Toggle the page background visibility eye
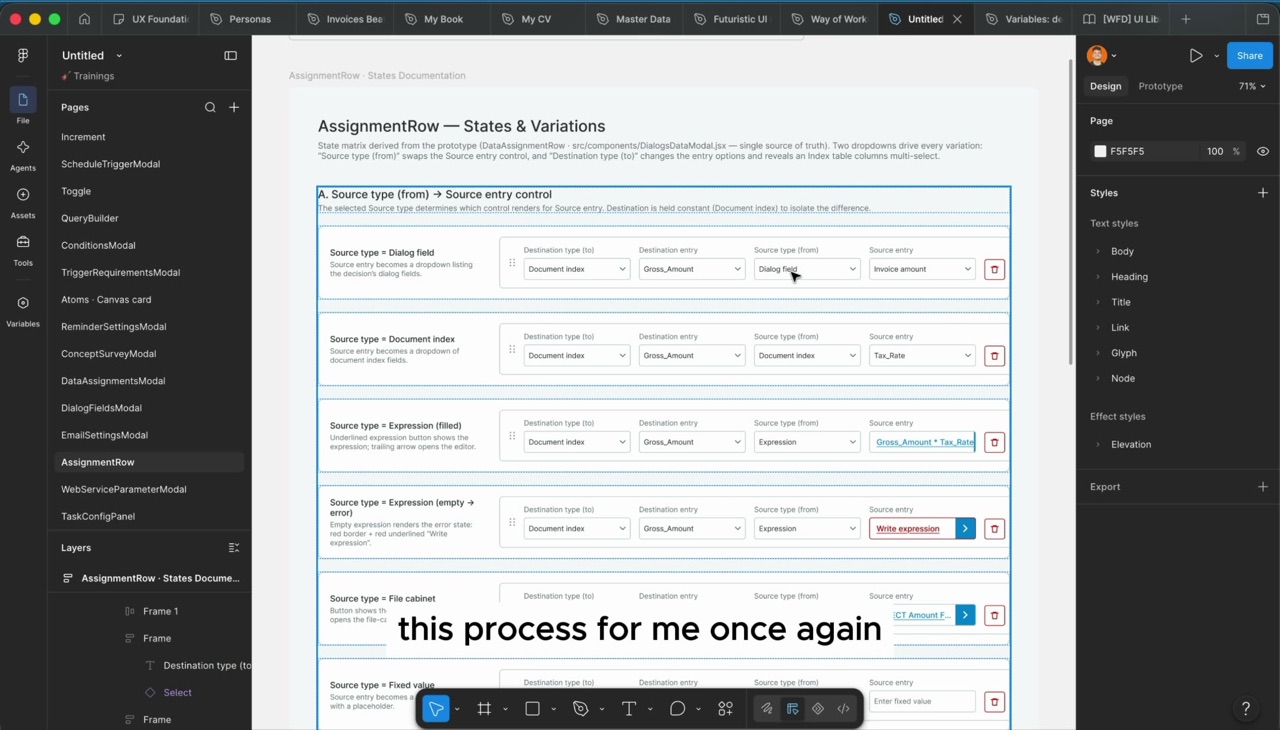1280x730 pixels. point(1263,152)
